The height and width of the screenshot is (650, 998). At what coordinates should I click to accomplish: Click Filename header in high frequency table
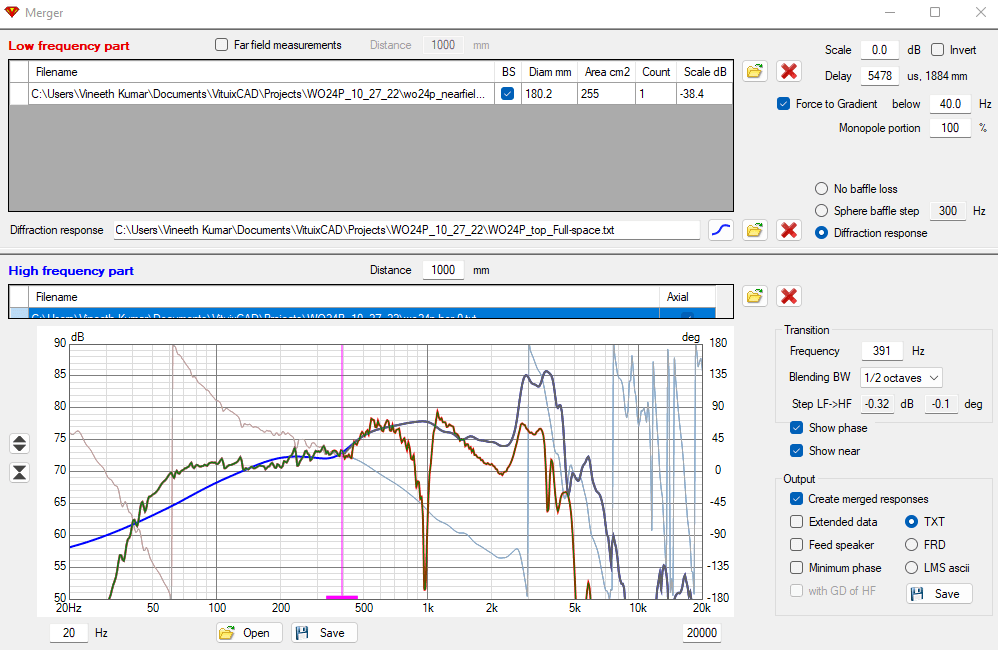[x=344, y=297]
